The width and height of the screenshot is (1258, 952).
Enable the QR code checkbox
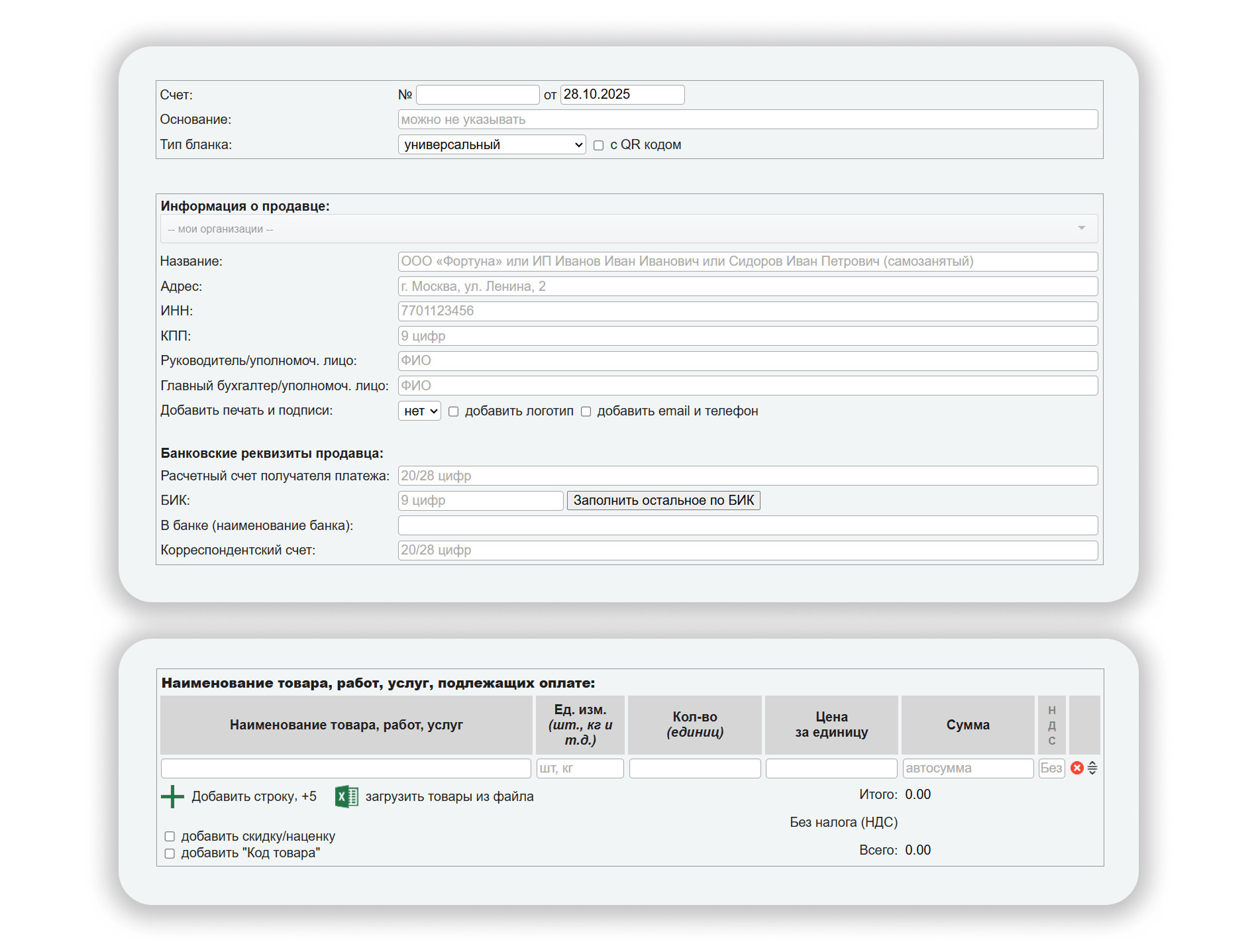coord(599,145)
